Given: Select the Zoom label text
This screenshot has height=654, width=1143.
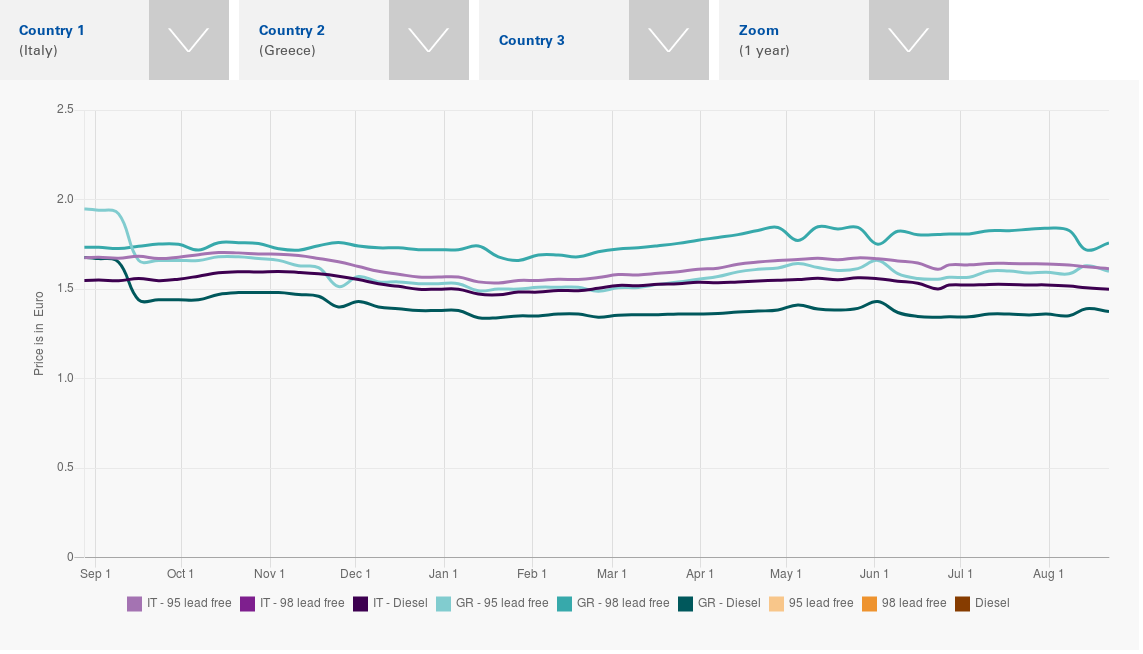Looking at the screenshot, I should [758, 31].
